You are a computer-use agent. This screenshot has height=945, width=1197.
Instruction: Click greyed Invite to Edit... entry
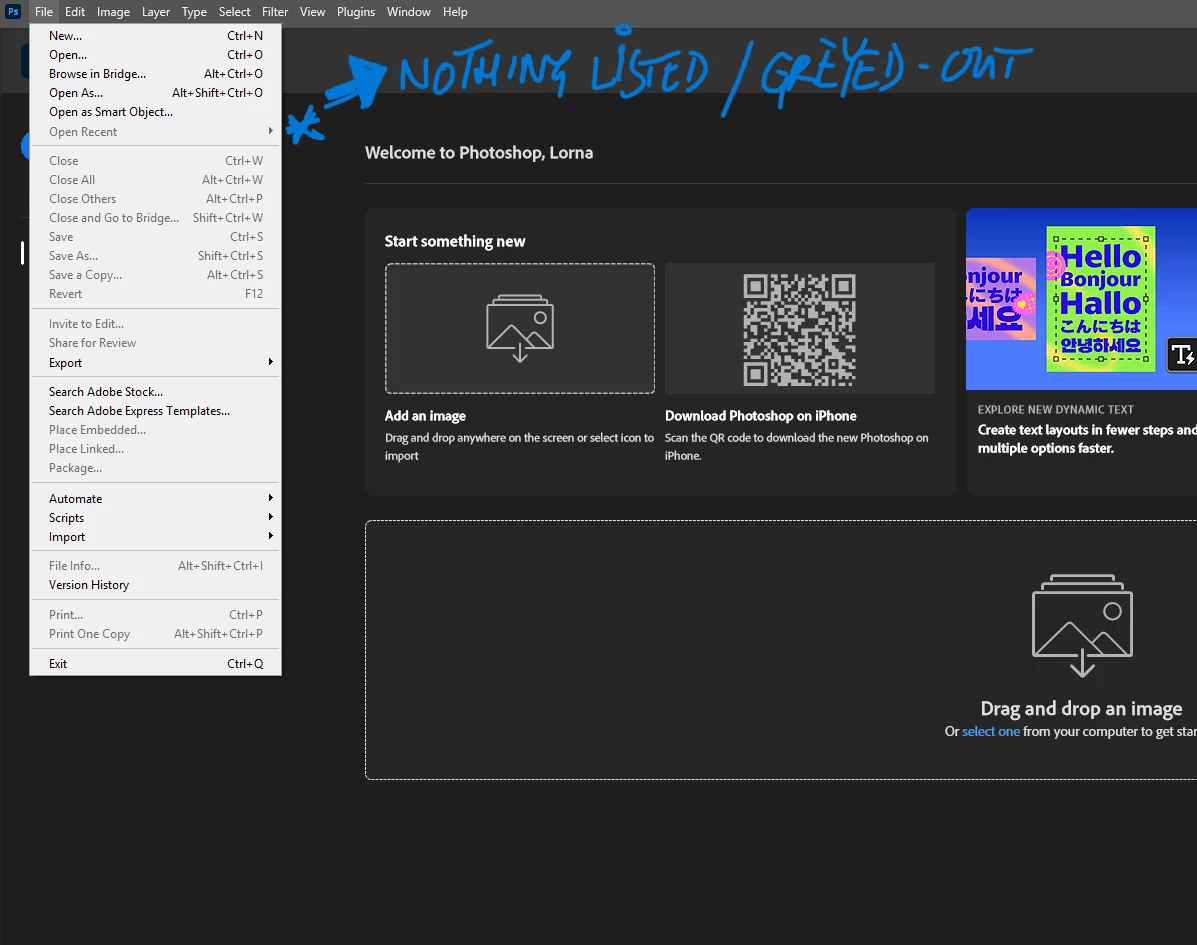click(x=156, y=324)
